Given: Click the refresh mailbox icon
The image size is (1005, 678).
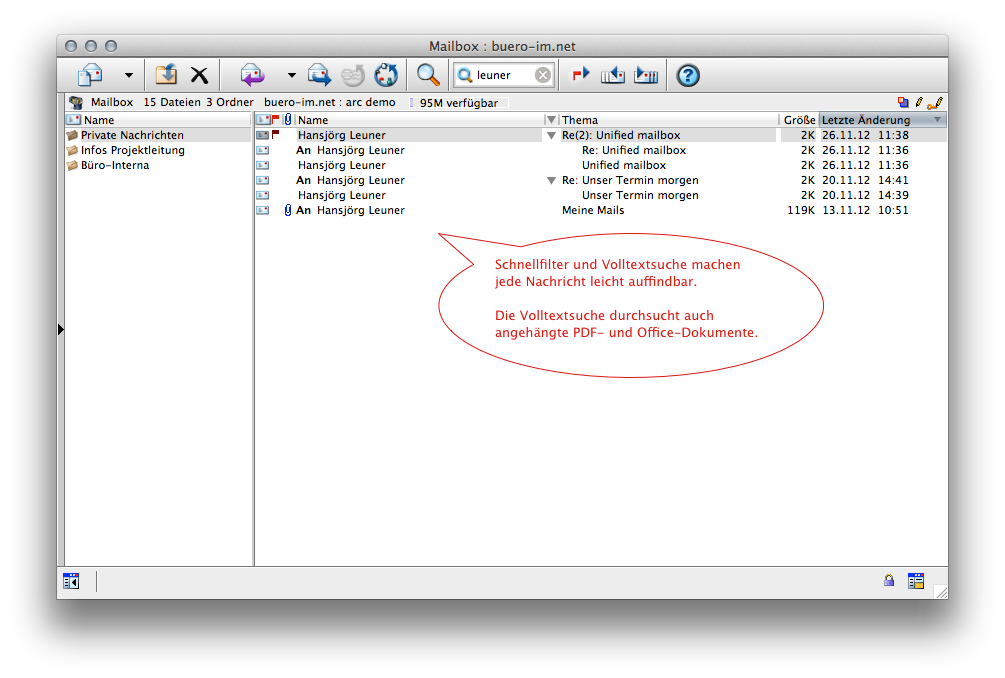Looking at the screenshot, I should 385,75.
